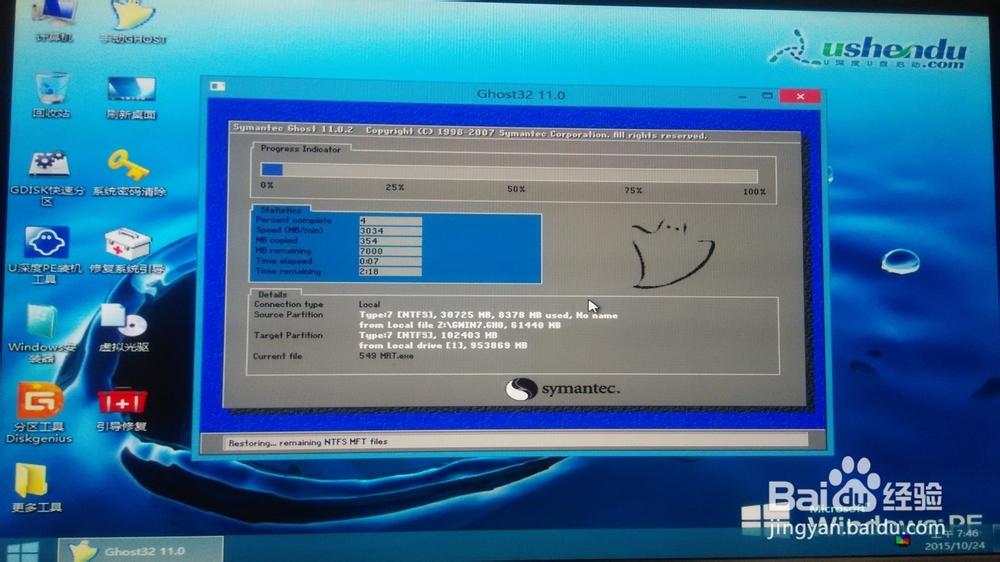Click the MB remaining value 7000

(390, 251)
